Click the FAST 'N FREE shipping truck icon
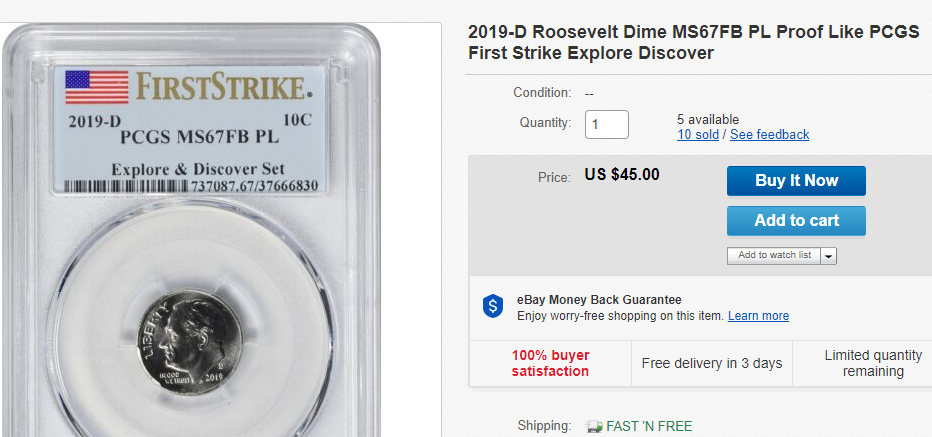Screen dimensions: 932x437 pos(594,426)
